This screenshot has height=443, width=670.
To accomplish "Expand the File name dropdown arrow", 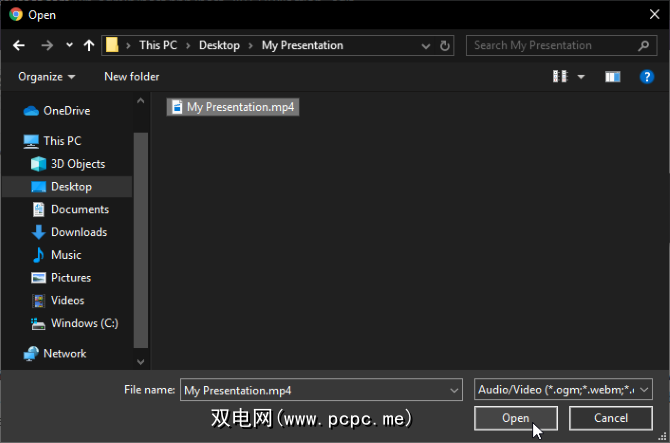I will coord(454,390).
